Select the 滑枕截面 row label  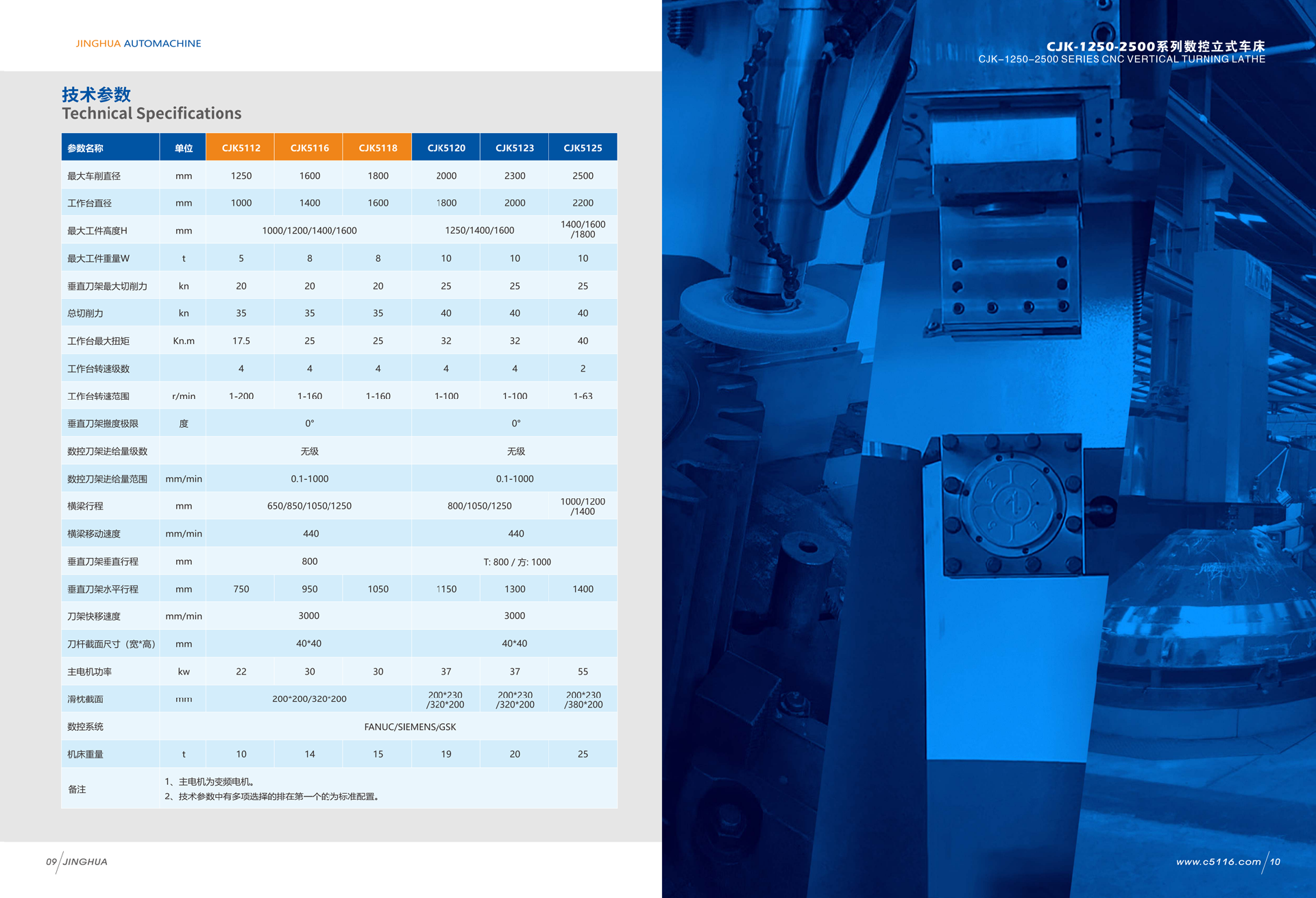click(x=85, y=699)
